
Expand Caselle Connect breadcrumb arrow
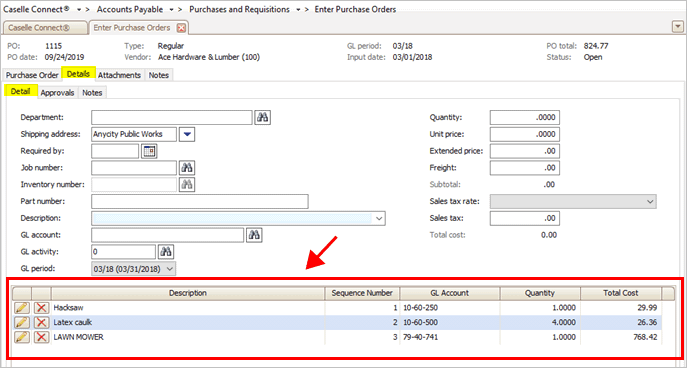(79, 9)
